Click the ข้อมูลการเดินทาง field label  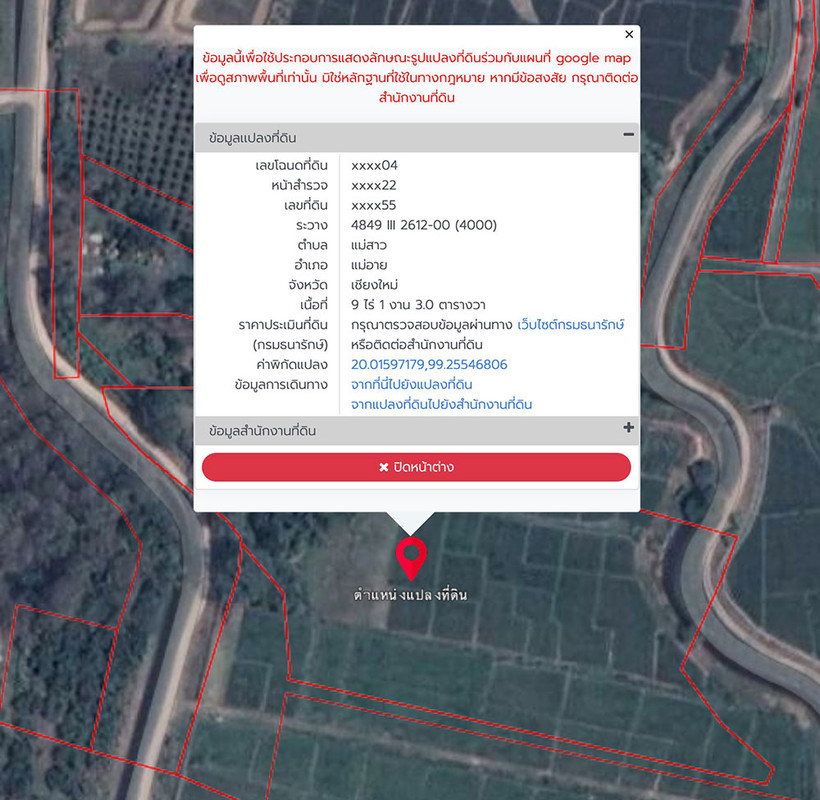click(281, 384)
